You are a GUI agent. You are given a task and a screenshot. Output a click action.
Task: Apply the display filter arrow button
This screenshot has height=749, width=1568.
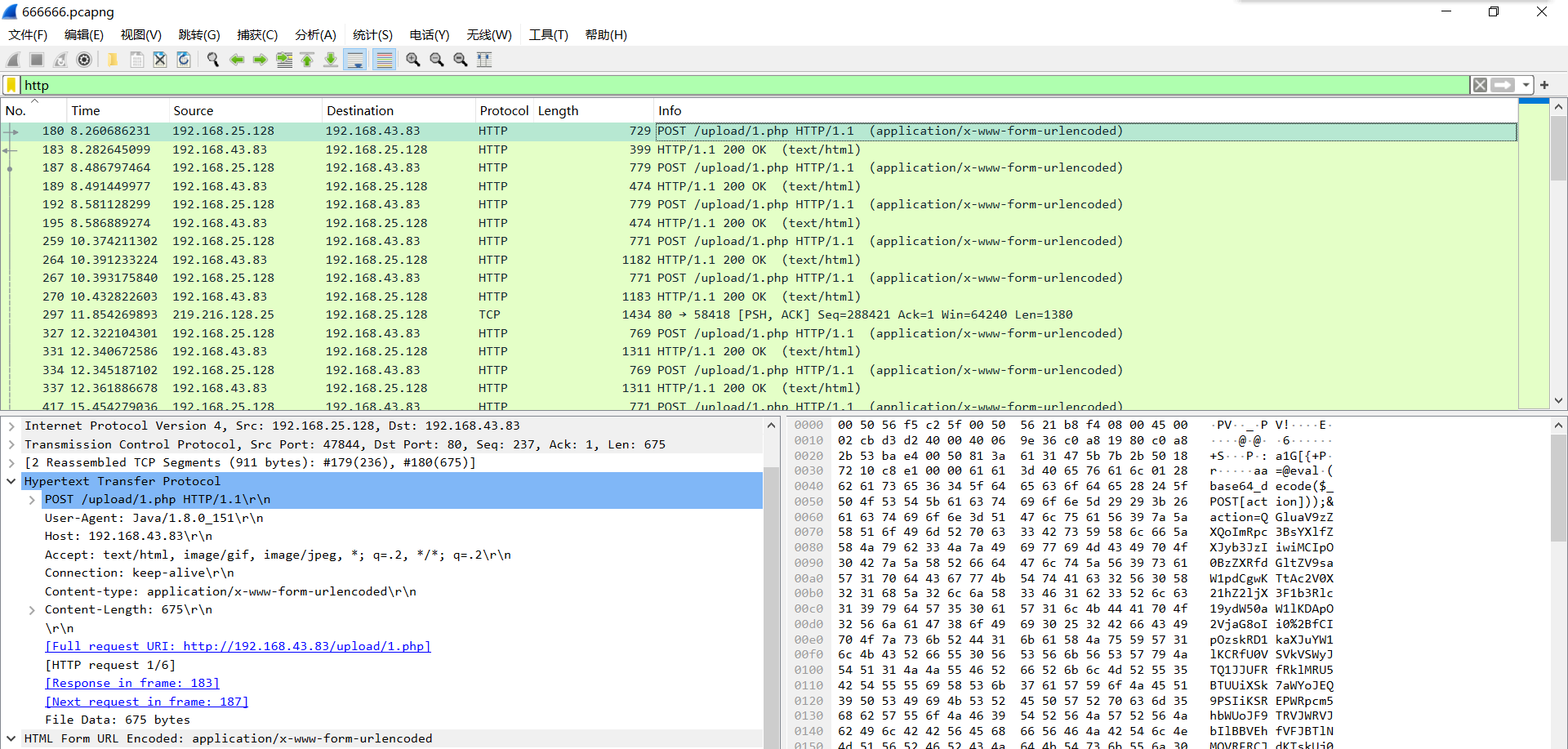1503,85
